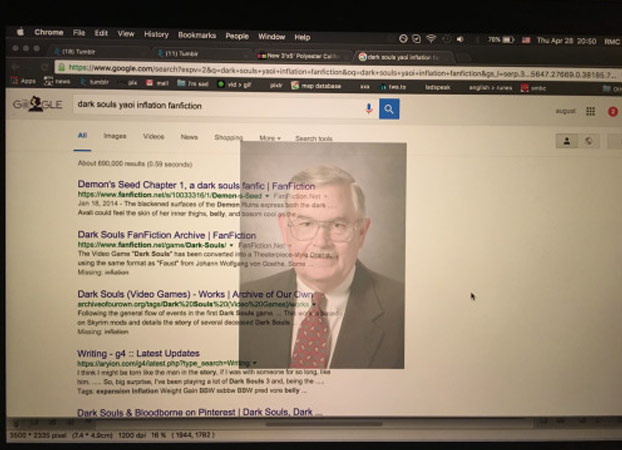Click the circular slash menu bar icon

click(403, 38)
